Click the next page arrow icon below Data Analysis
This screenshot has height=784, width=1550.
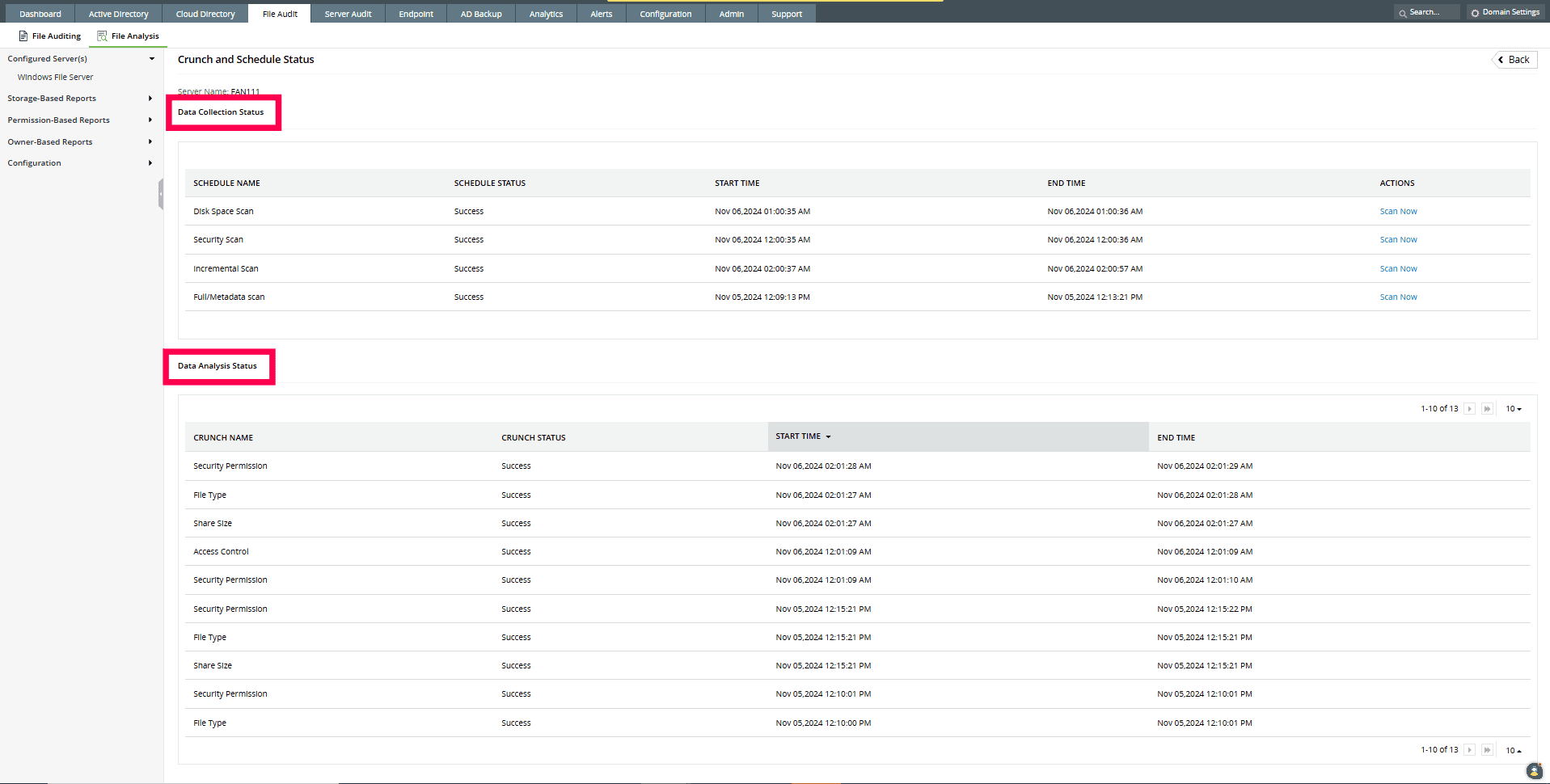(1469, 408)
